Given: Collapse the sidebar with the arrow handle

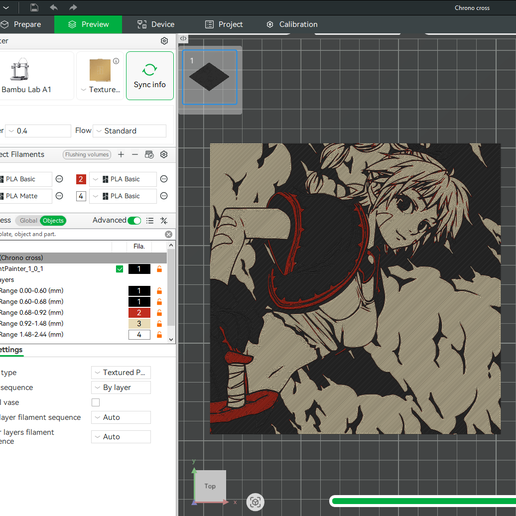Looking at the screenshot, I should click(183, 38).
